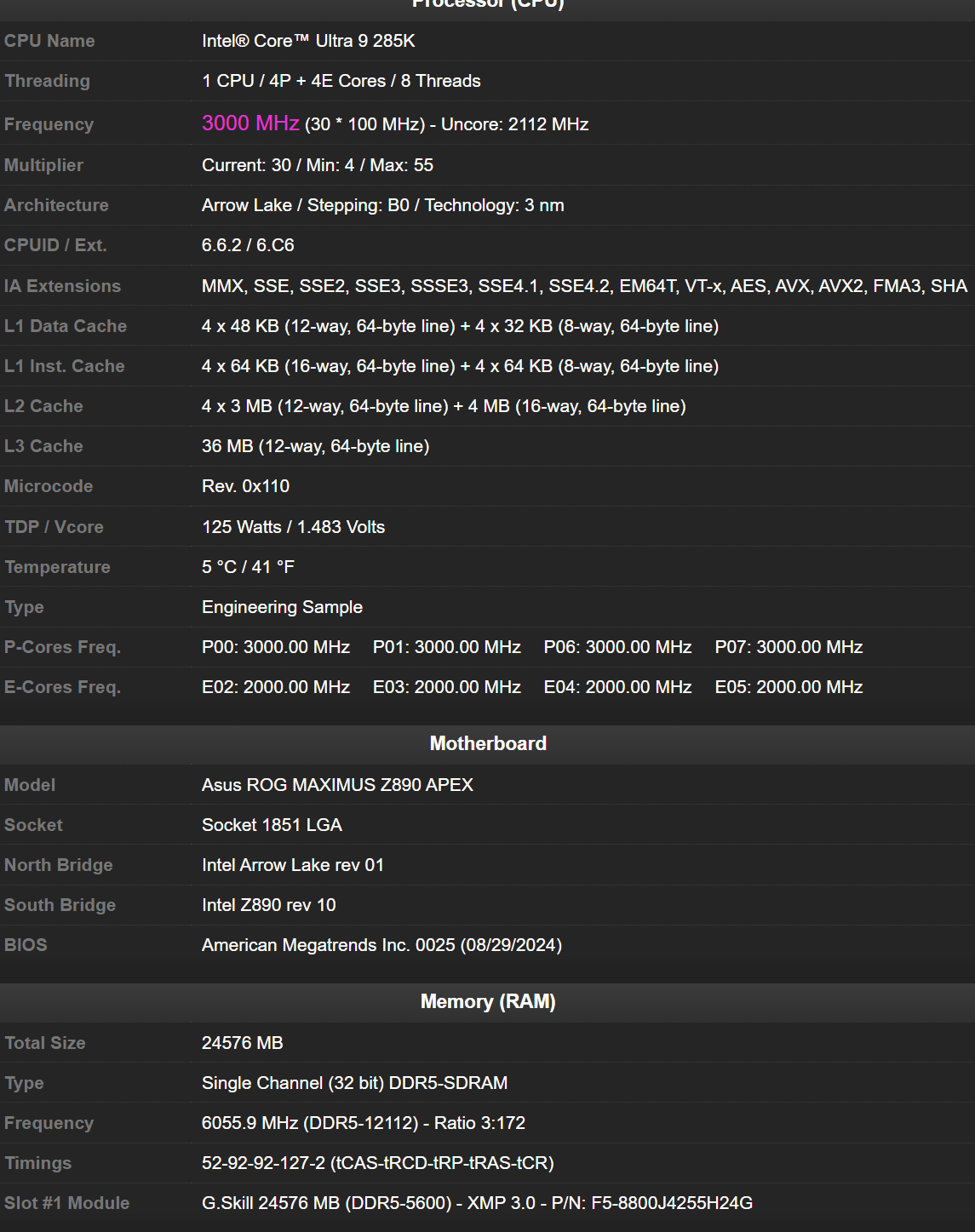Click the L3 Cache value 36 MB
Screen dimensions: 975x1232
pyautogui.click(x=315, y=446)
